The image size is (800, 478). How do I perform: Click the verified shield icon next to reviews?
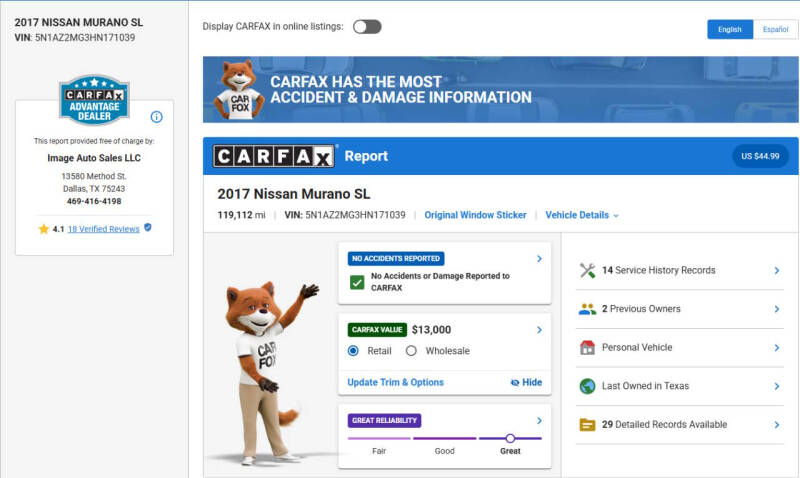[x=147, y=228]
